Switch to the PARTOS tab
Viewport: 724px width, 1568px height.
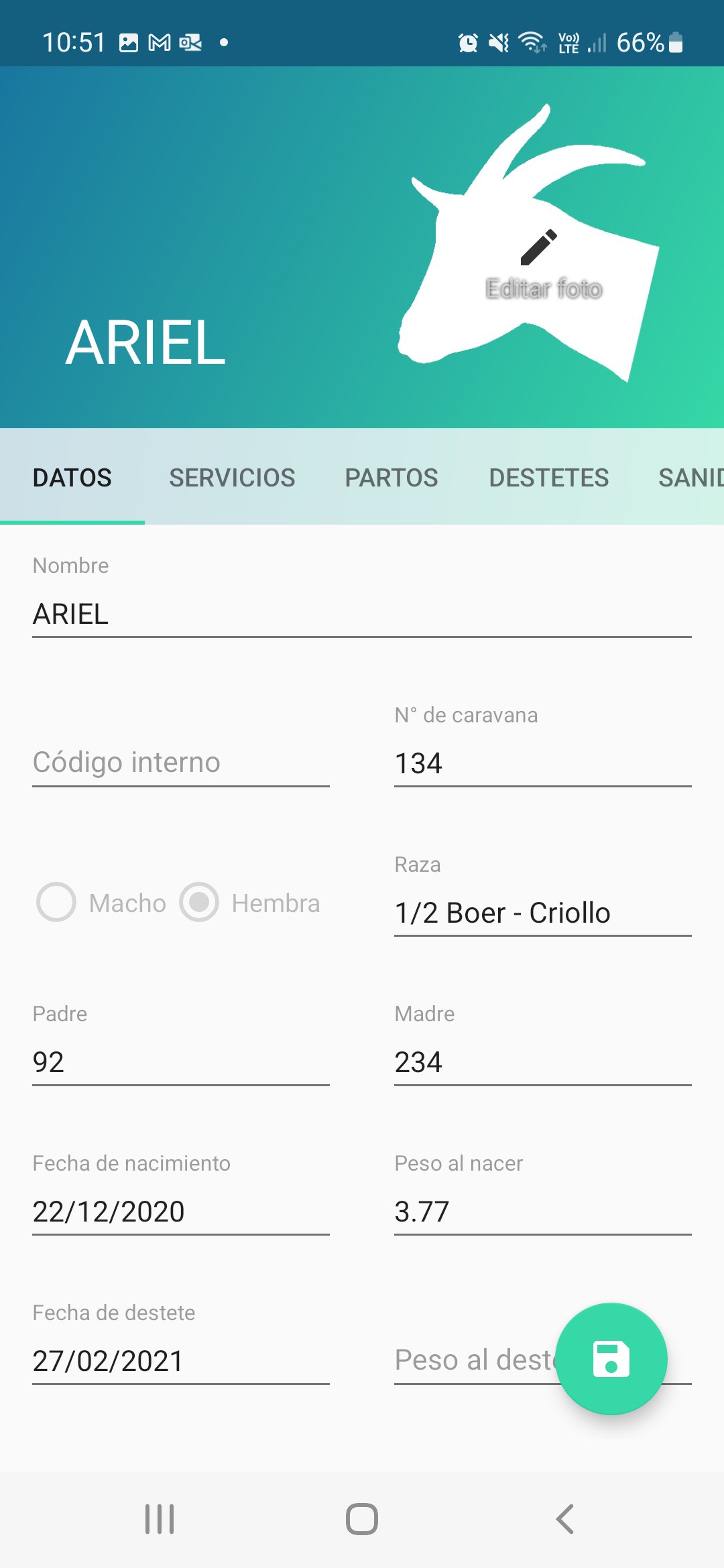coord(391,478)
